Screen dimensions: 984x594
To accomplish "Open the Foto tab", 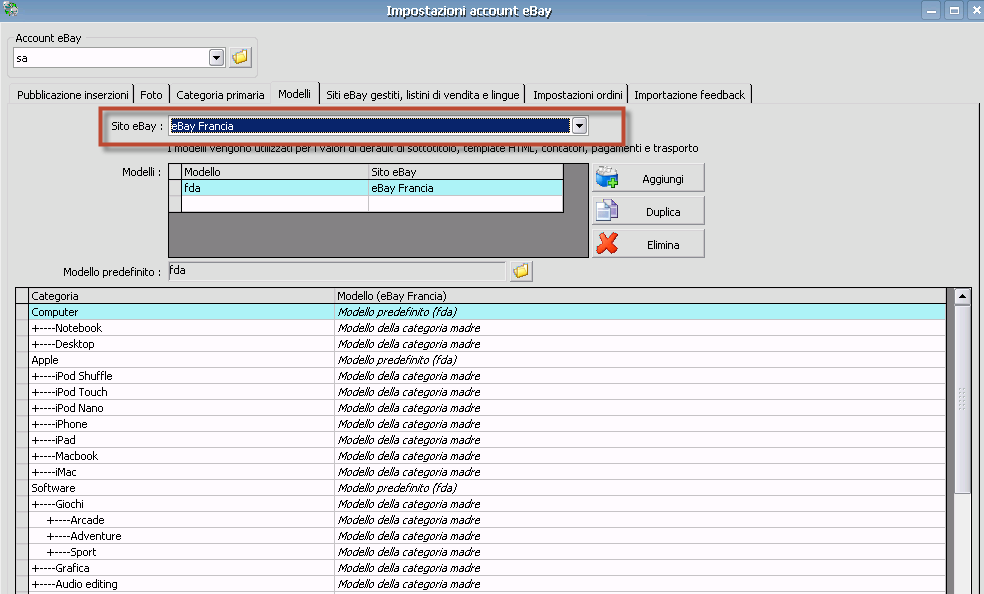I will (152, 95).
